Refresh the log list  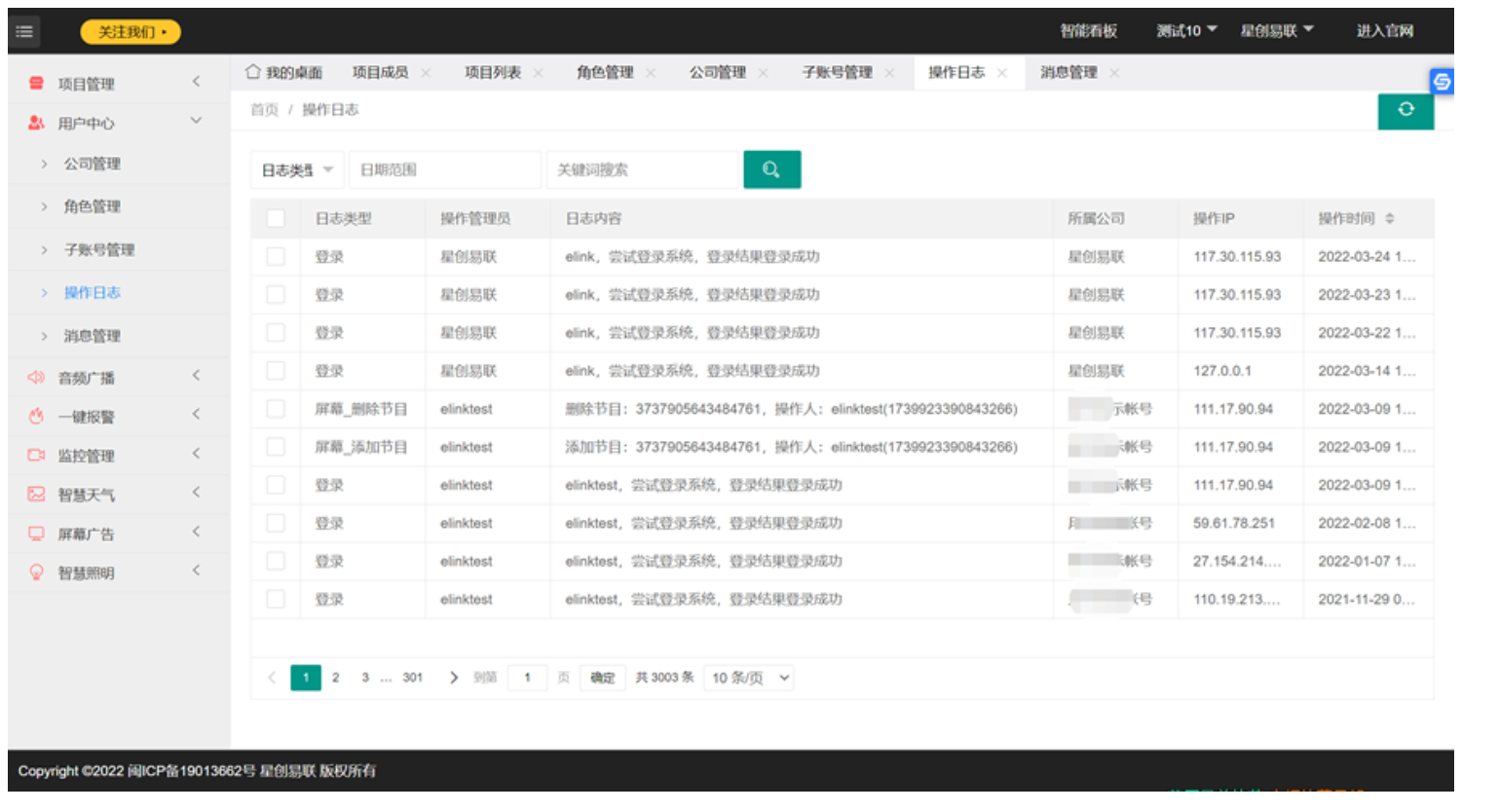pyautogui.click(x=1405, y=110)
